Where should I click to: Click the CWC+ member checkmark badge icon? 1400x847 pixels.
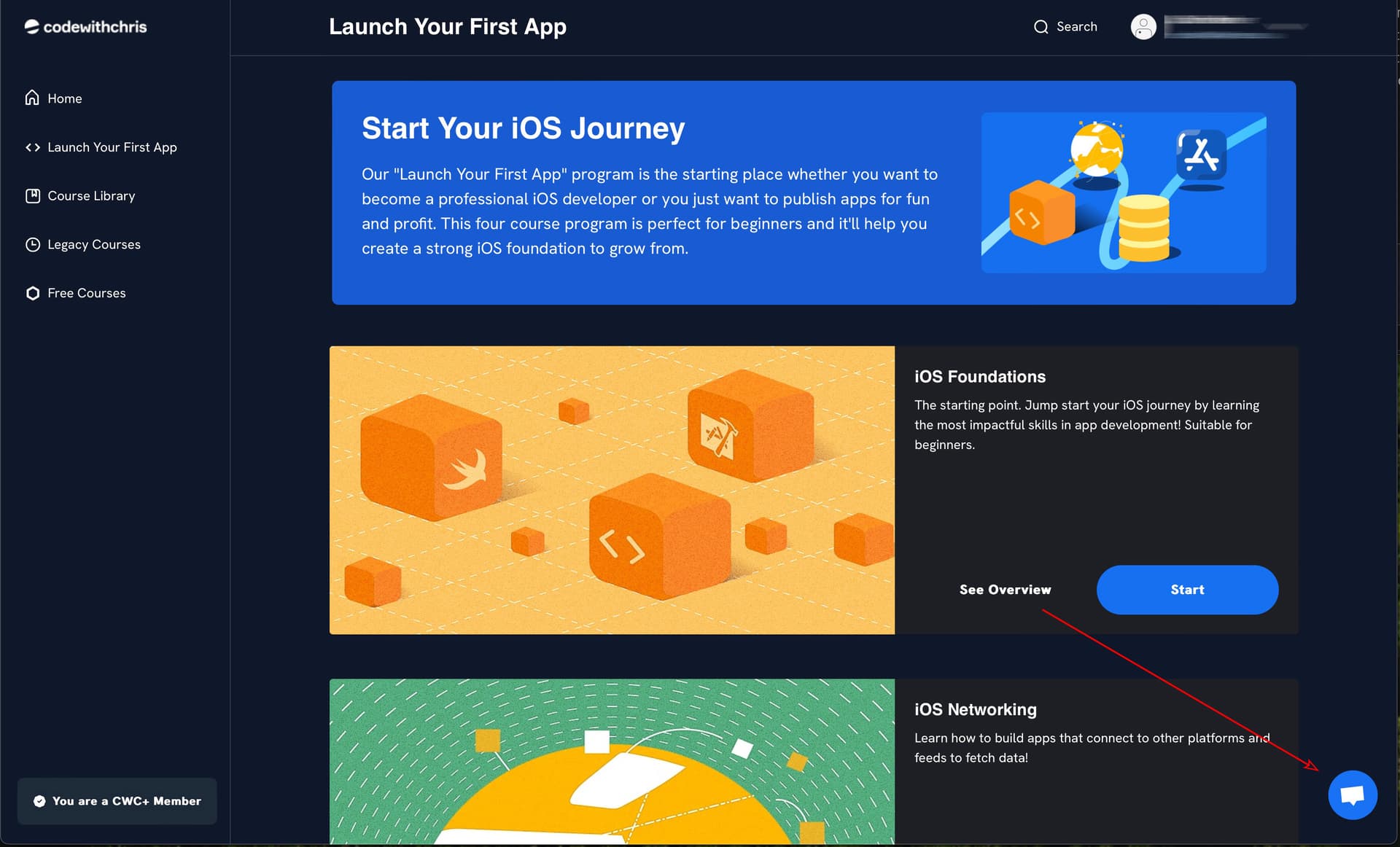[39, 801]
